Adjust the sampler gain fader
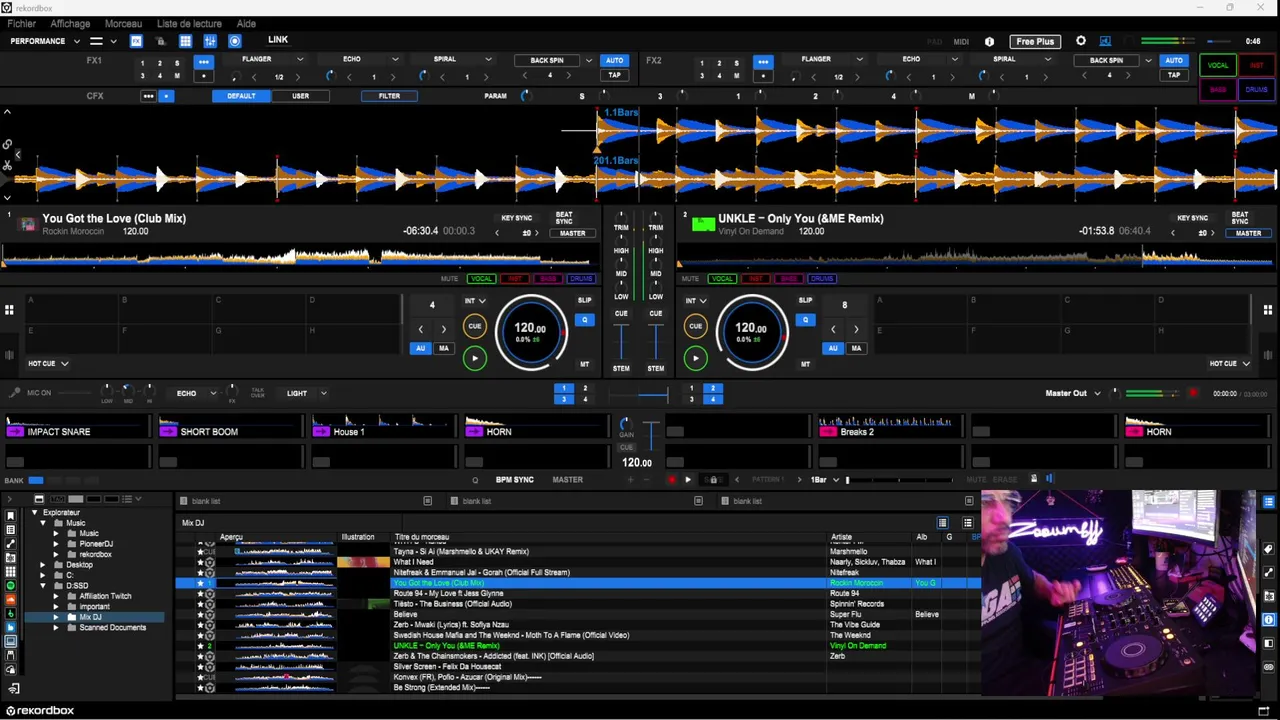Screen dimensions: 1280x720 (x=651, y=435)
